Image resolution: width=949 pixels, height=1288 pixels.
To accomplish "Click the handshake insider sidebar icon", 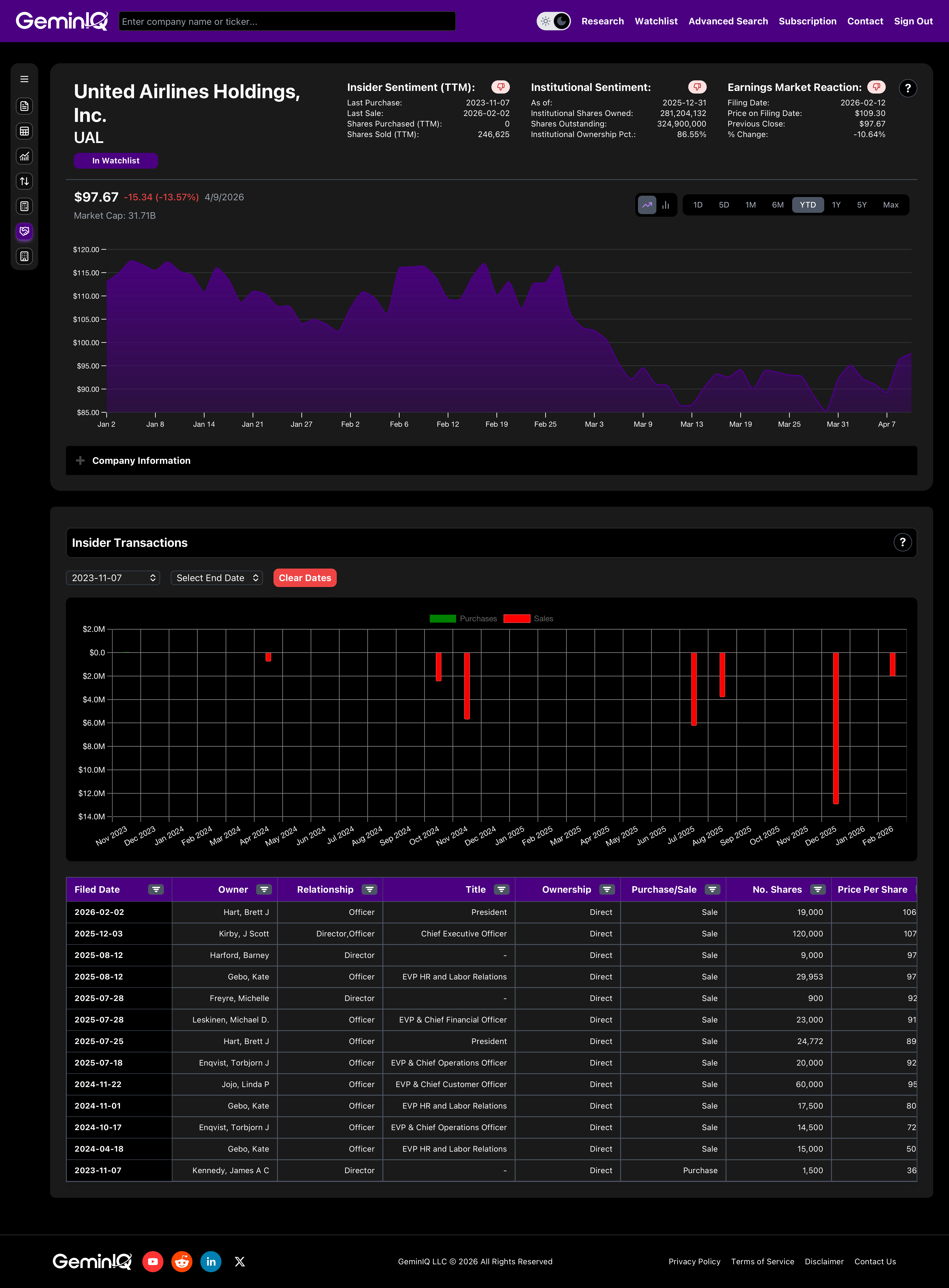I will point(24,231).
